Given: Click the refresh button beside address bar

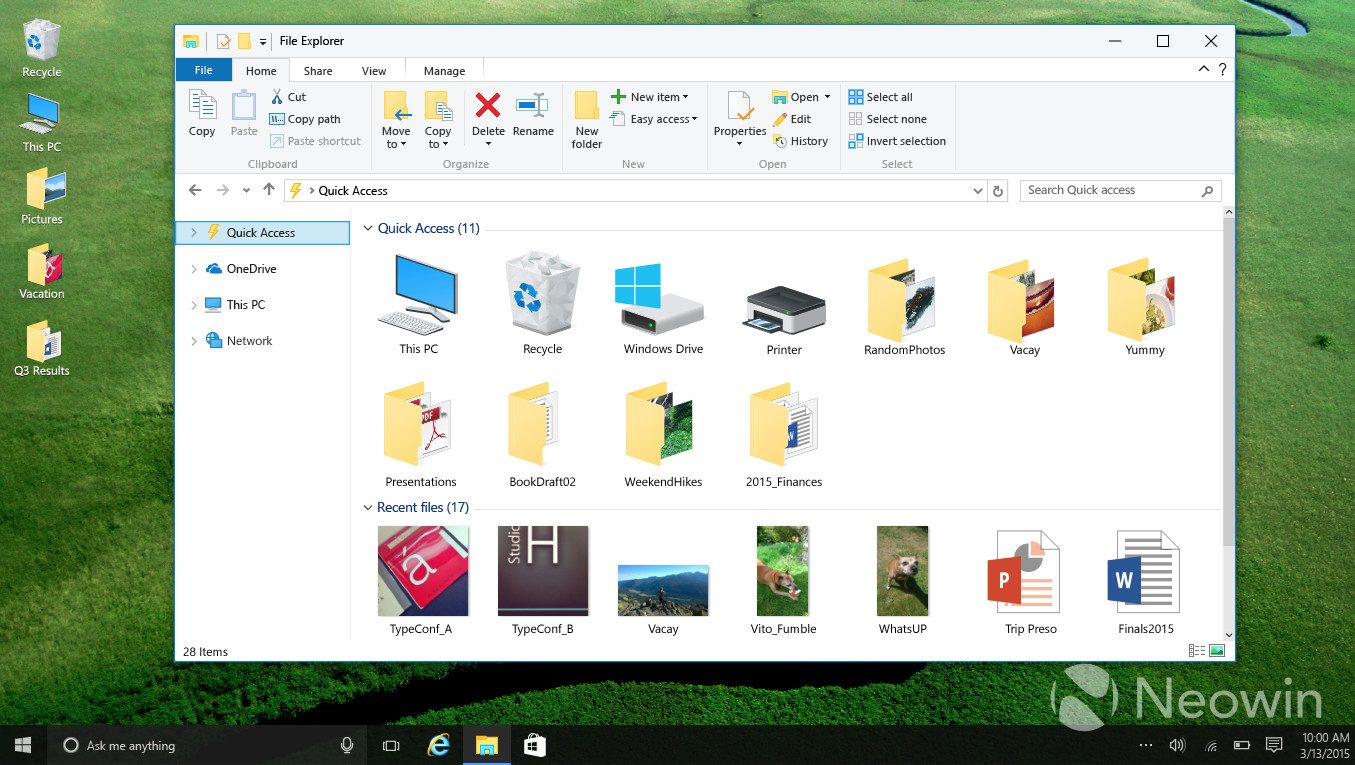Looking at the screenshot, I should (997, 191).
